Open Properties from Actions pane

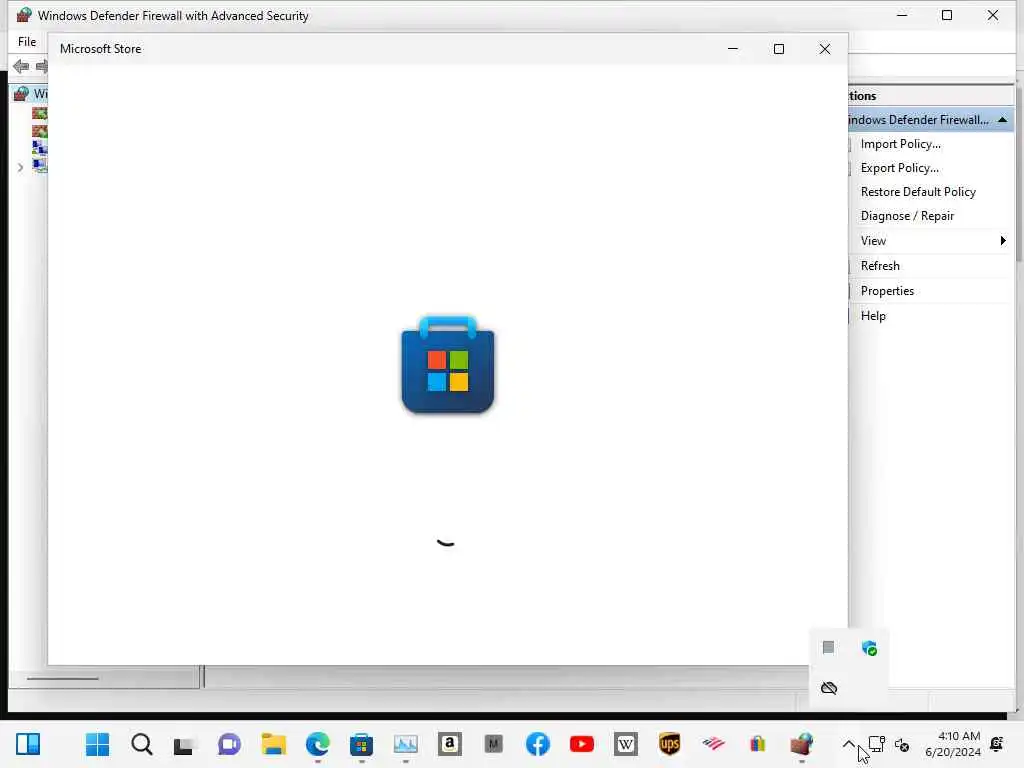pyautogui.click(x=887, y=291)
